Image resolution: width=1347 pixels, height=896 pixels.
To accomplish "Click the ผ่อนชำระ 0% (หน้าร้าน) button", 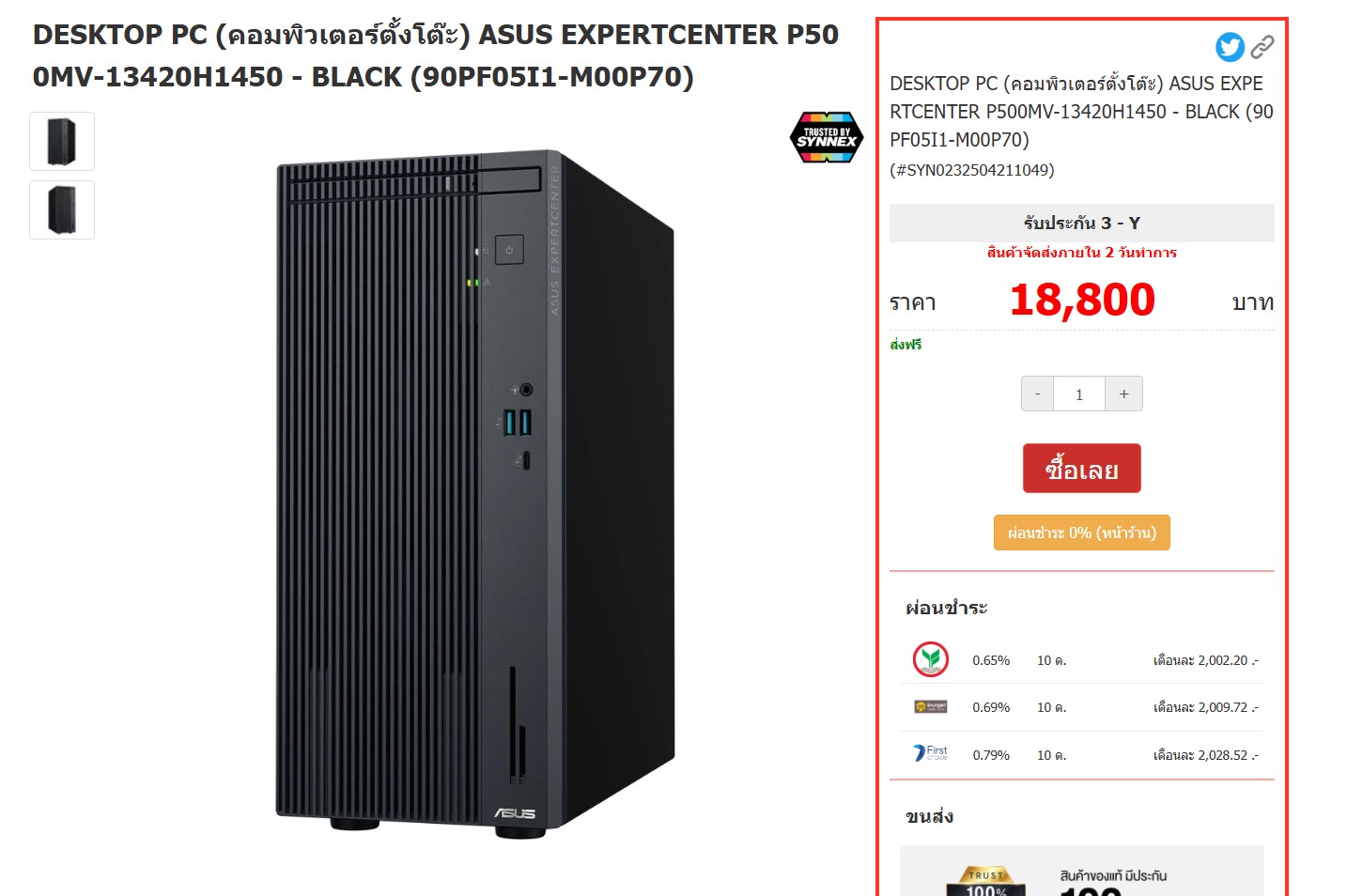I will point(1082,533).
